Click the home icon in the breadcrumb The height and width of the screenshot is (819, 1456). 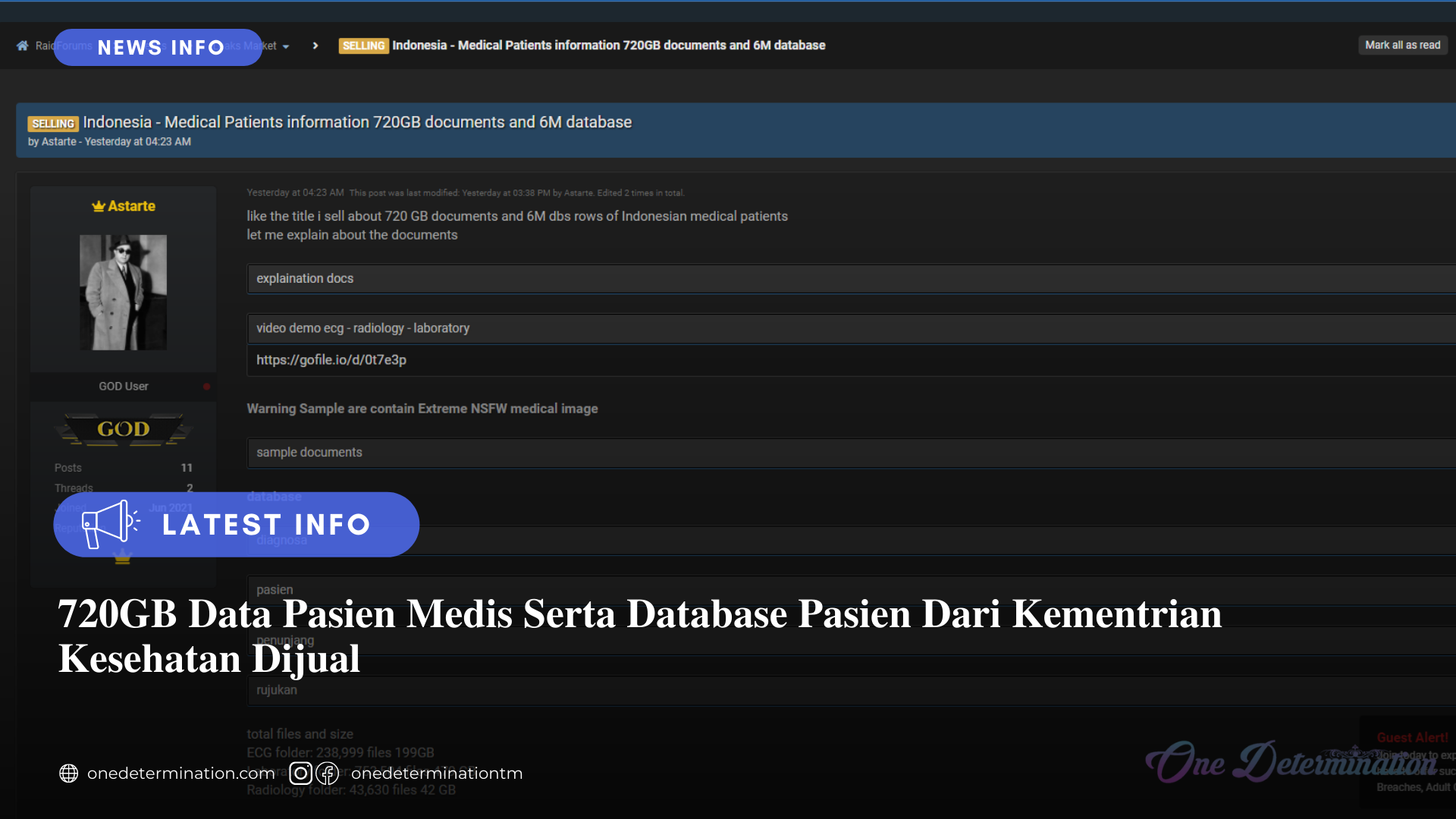pos(23,45)
